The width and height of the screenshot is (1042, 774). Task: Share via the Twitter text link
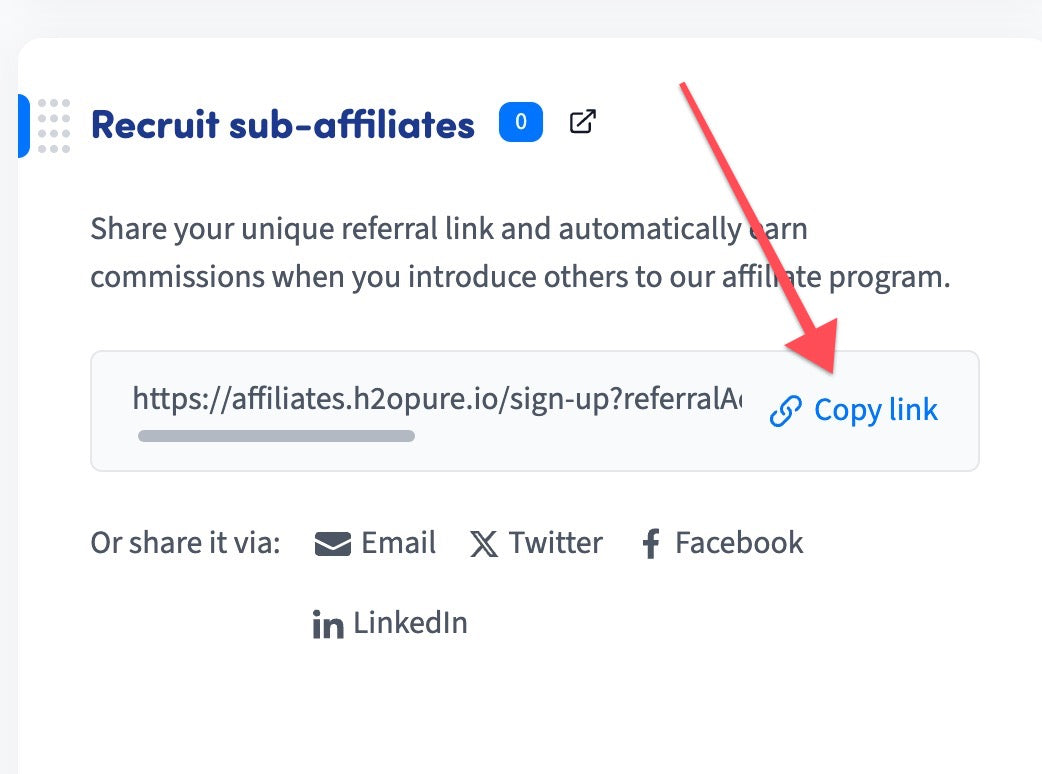pos(555,543)
